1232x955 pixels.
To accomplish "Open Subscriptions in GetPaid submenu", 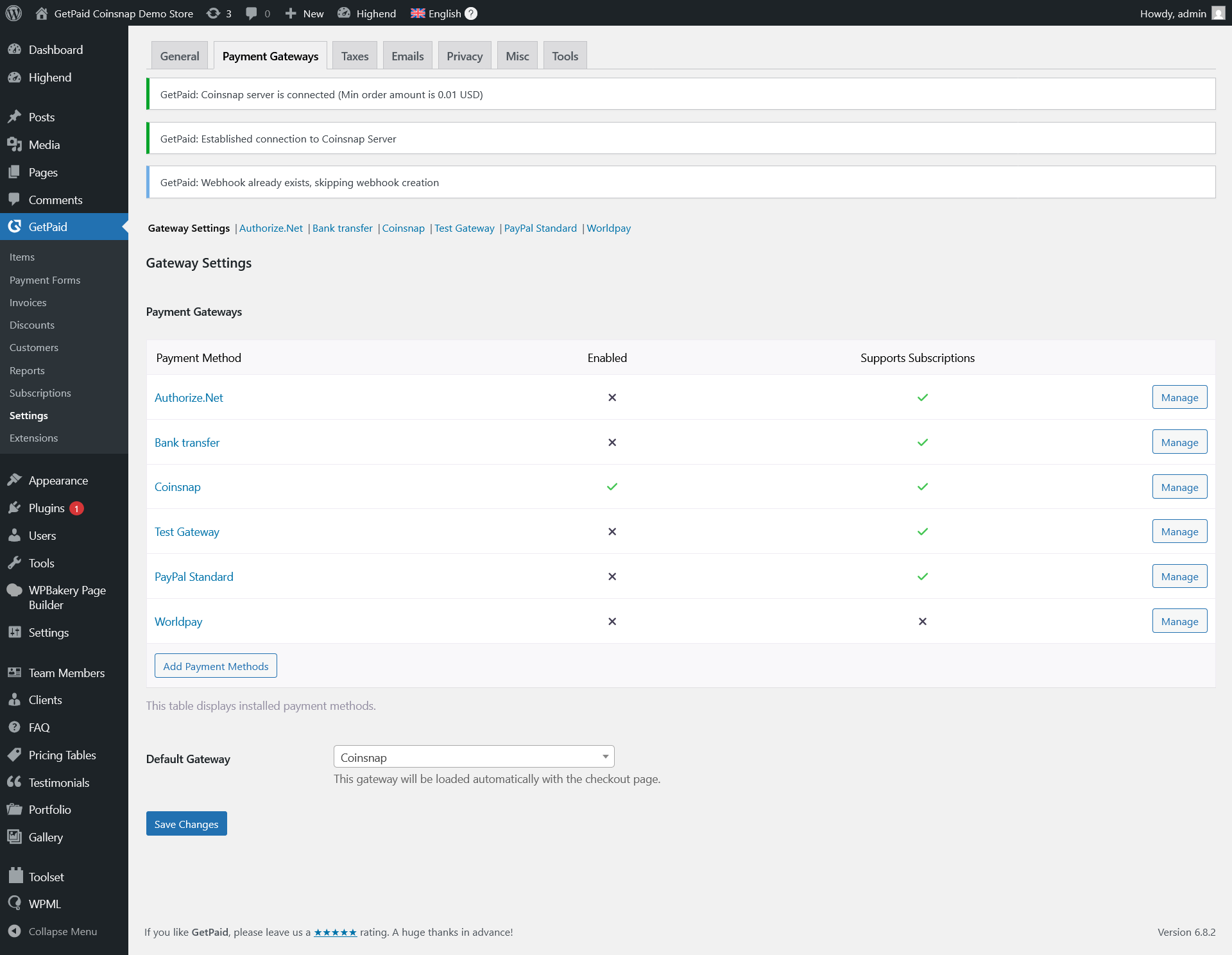I will coord(40,393).
